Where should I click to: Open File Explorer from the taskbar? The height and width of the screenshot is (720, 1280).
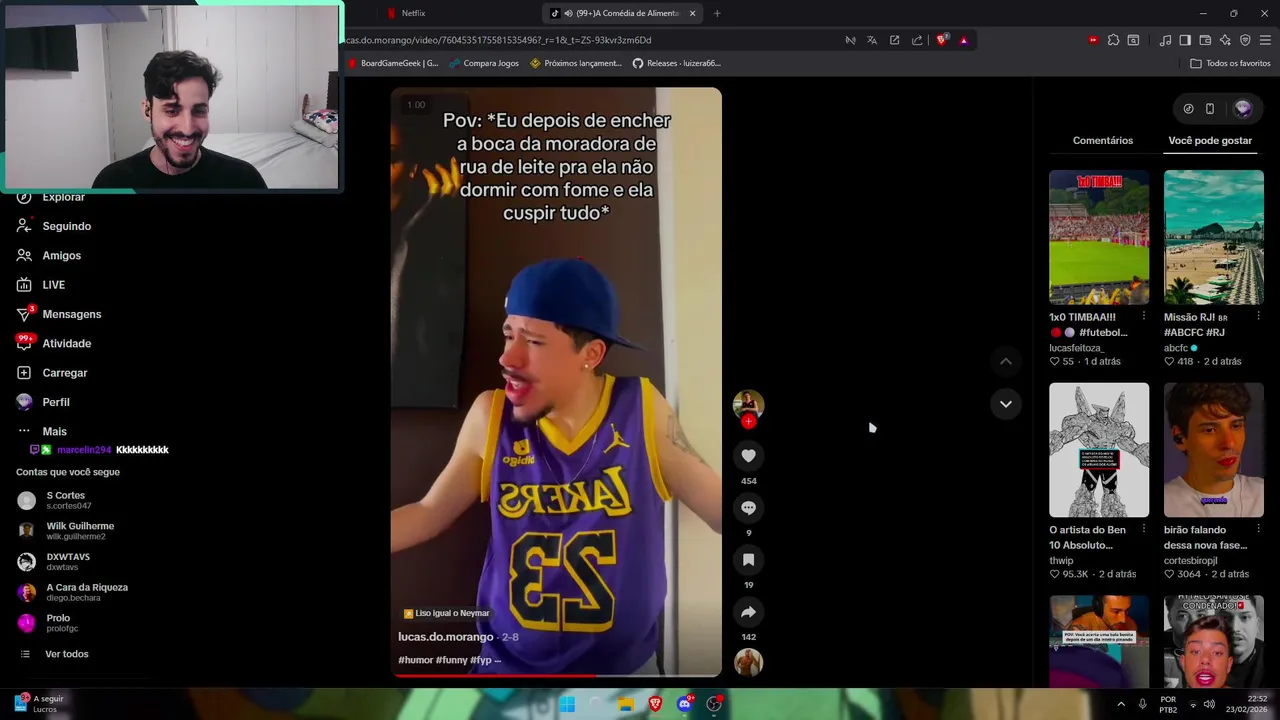(x=626, y=704)
